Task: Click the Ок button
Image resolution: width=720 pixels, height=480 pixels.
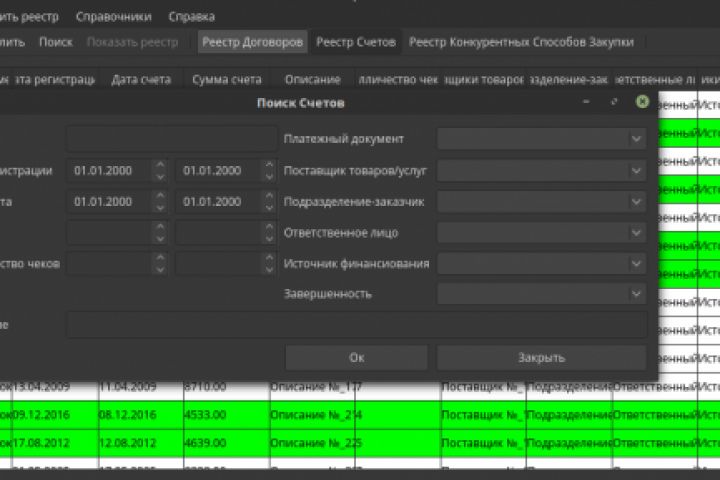Action: [356, 357]
